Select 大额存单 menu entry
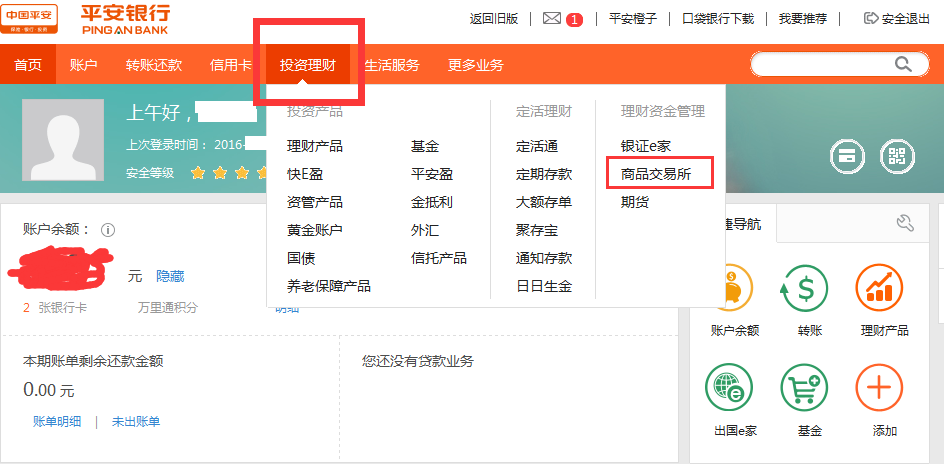Image resolution: width=944 pixels, height=464 pixels. click(544, 202)
